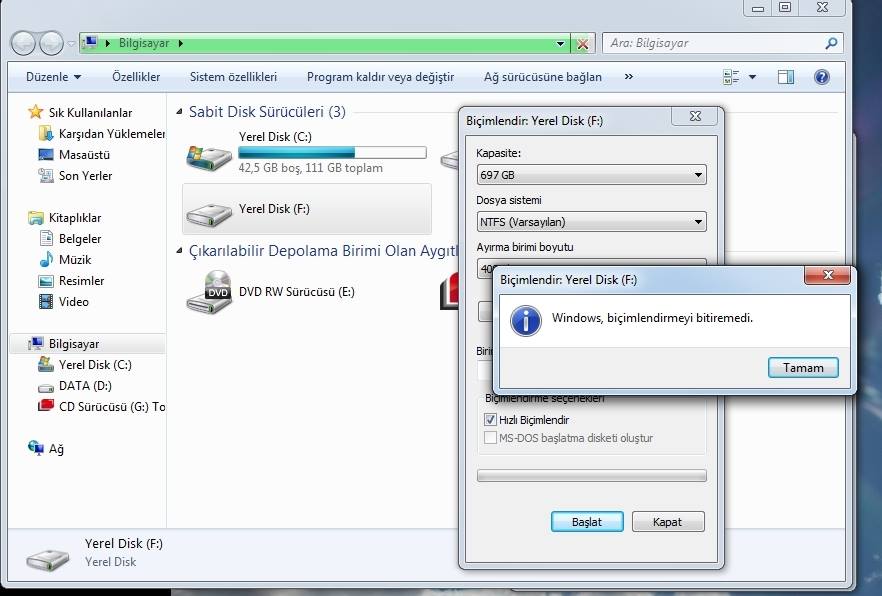Show more toolbar commands with the double chevron

[628, 76]
